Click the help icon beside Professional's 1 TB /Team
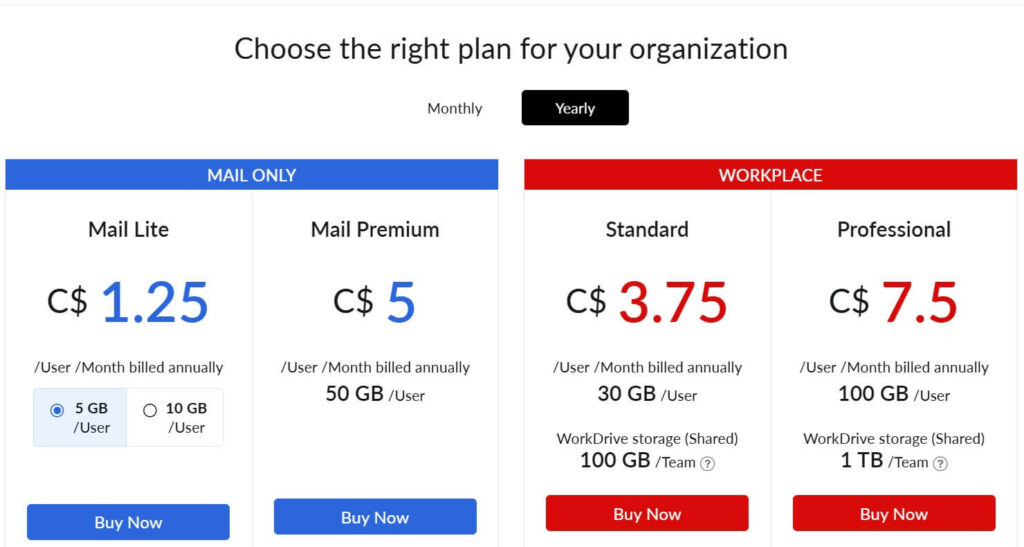This screenshot has width=1024, height=547. pyautogui.click(x=940, y=463)
